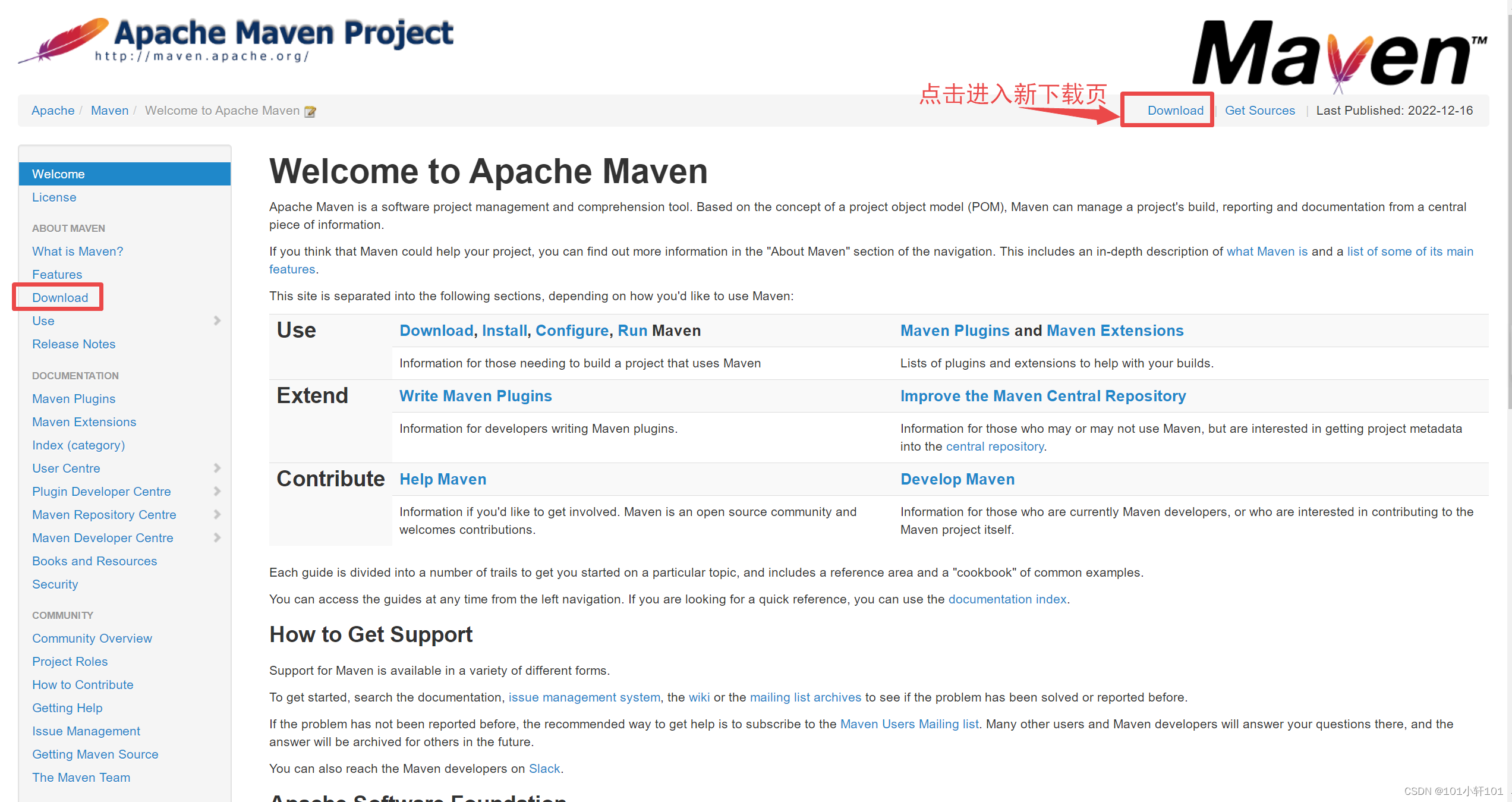Click the edit page icon beside breadcrumb title

click(x=310, y=111)
